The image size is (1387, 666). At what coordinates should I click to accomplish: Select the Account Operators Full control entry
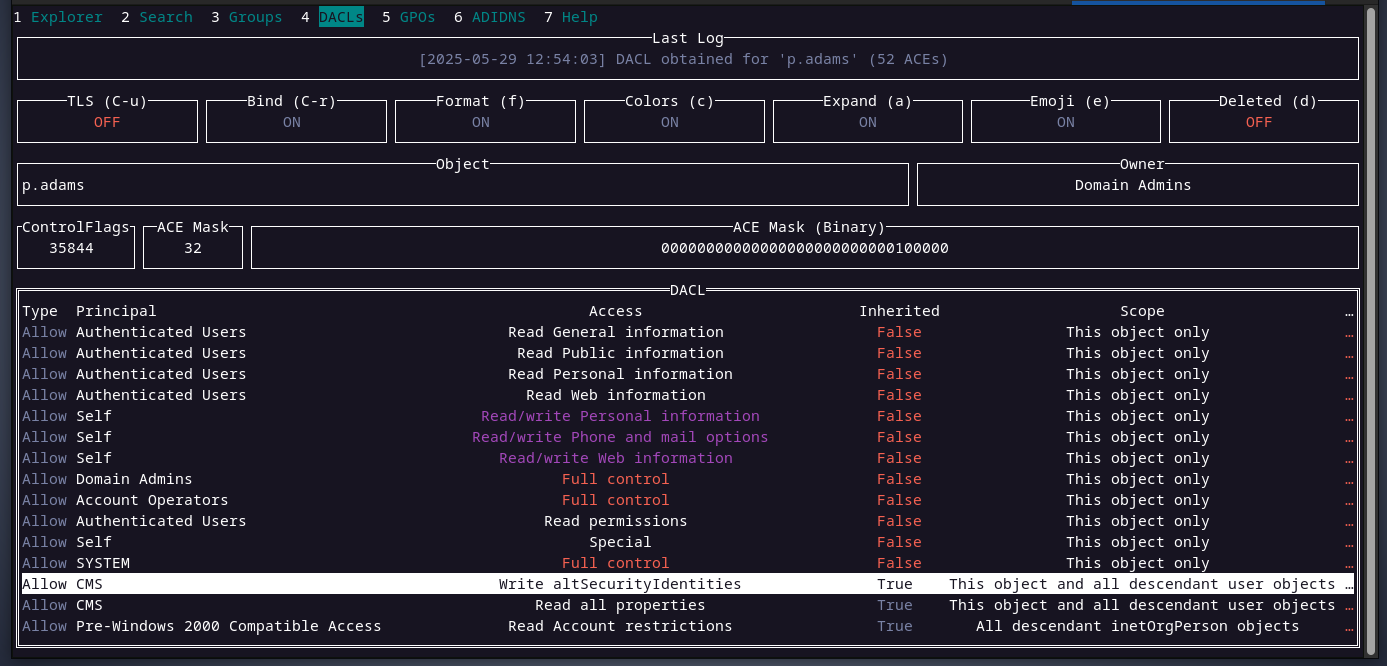point(615,500)
